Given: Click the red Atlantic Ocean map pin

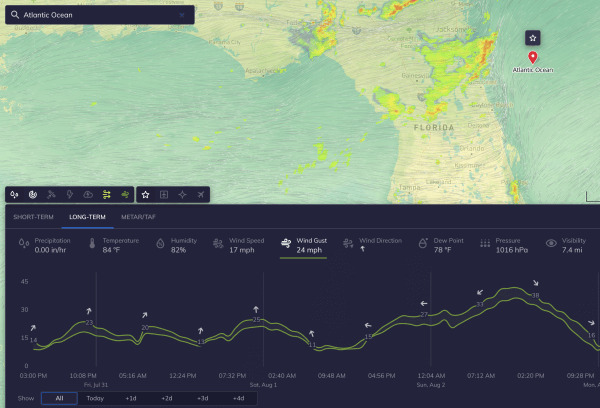Looking at the screenshot, I should tap(533, 57).
